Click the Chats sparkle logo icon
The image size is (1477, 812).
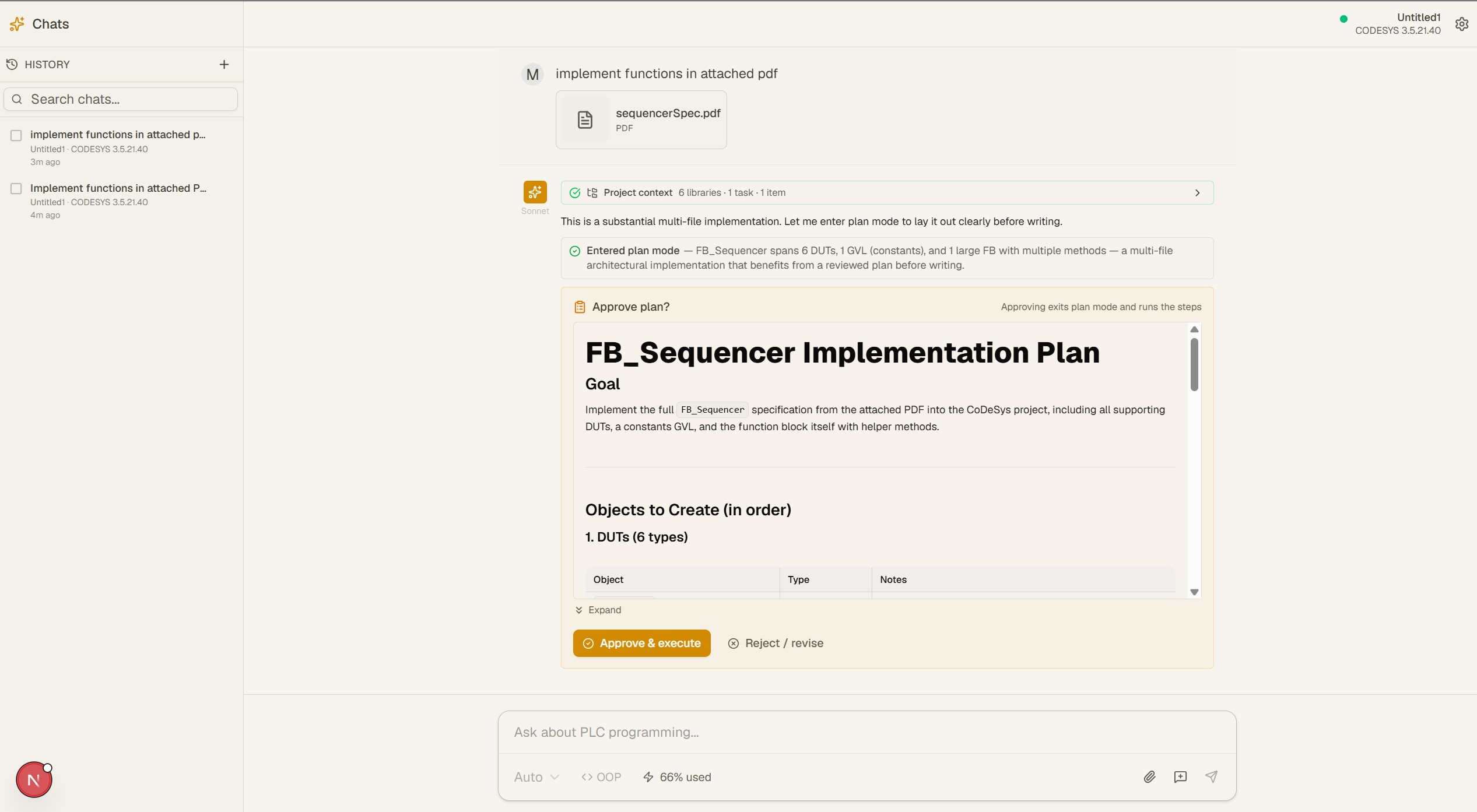coord(17,24)
